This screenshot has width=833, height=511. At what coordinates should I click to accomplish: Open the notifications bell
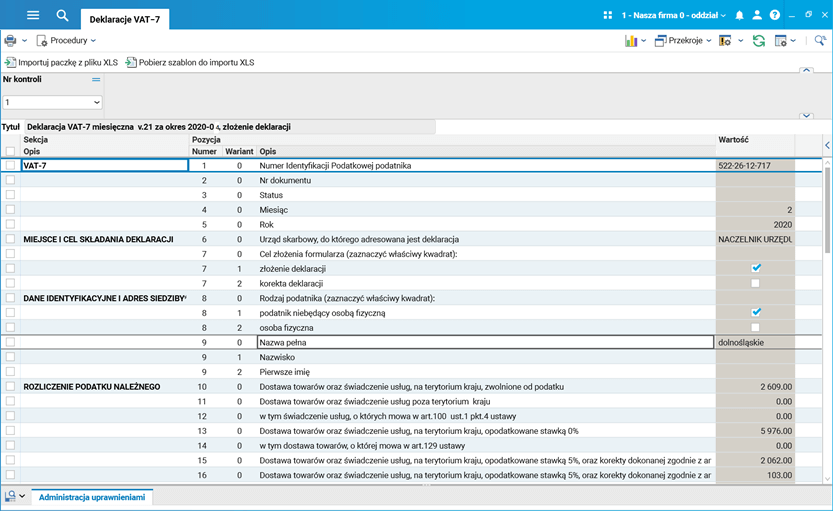[739, 16]
